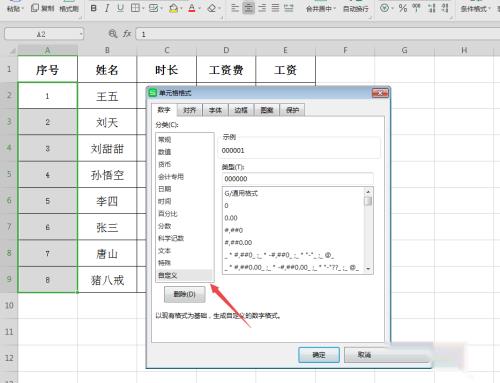Viewport: 500px width, 383px height.
Task: Click type list scroll up arrow
Action: coord(368,192)
